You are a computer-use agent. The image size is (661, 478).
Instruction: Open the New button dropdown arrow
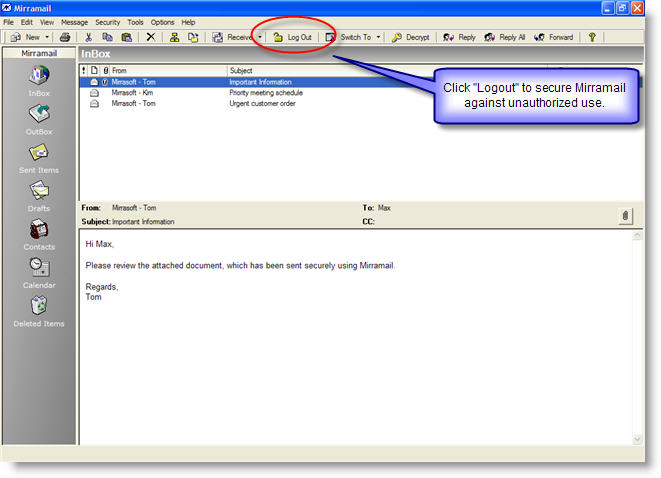click(x=47, y=37)
